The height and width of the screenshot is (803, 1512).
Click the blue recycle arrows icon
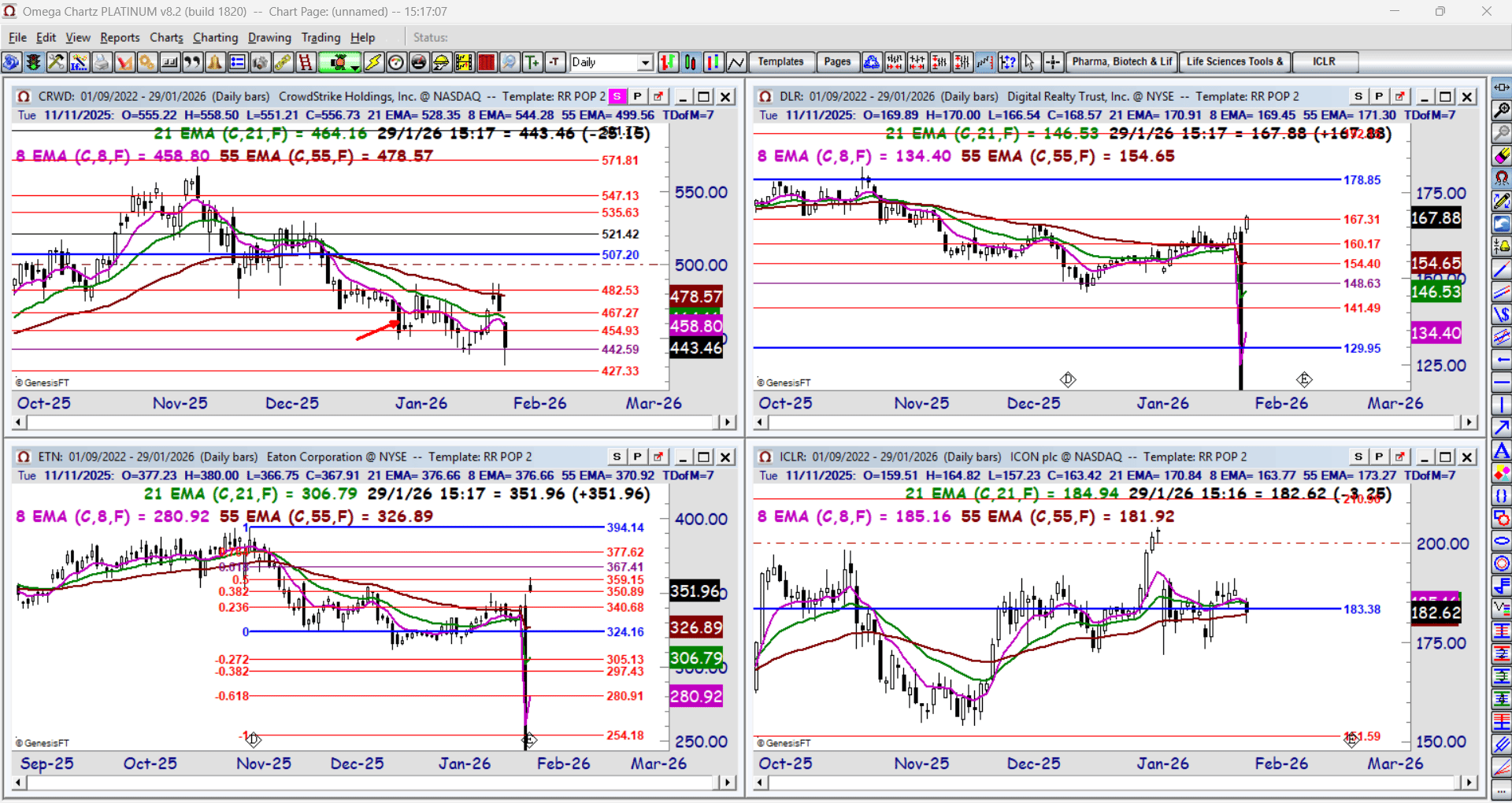click(x=872, y=62)
